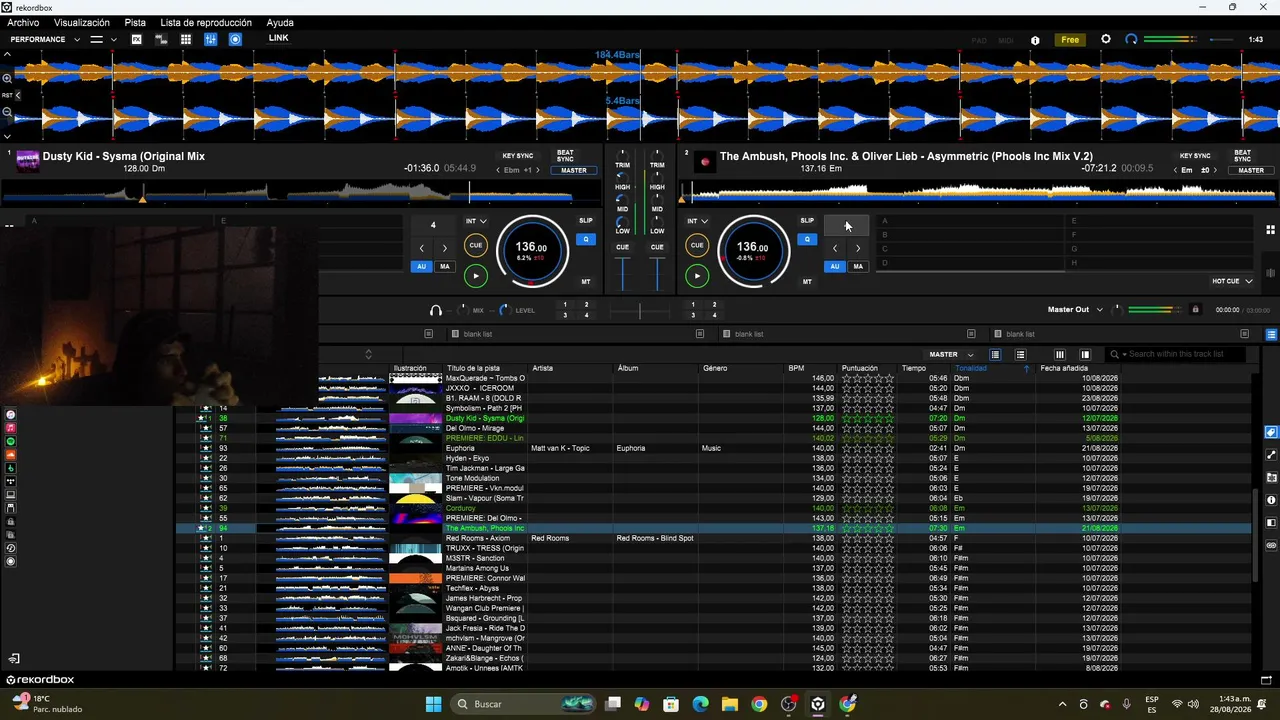Play deck 1 with the green play button
The height and width of the screenshot is (720, 1280).
(x=476, y=275)
